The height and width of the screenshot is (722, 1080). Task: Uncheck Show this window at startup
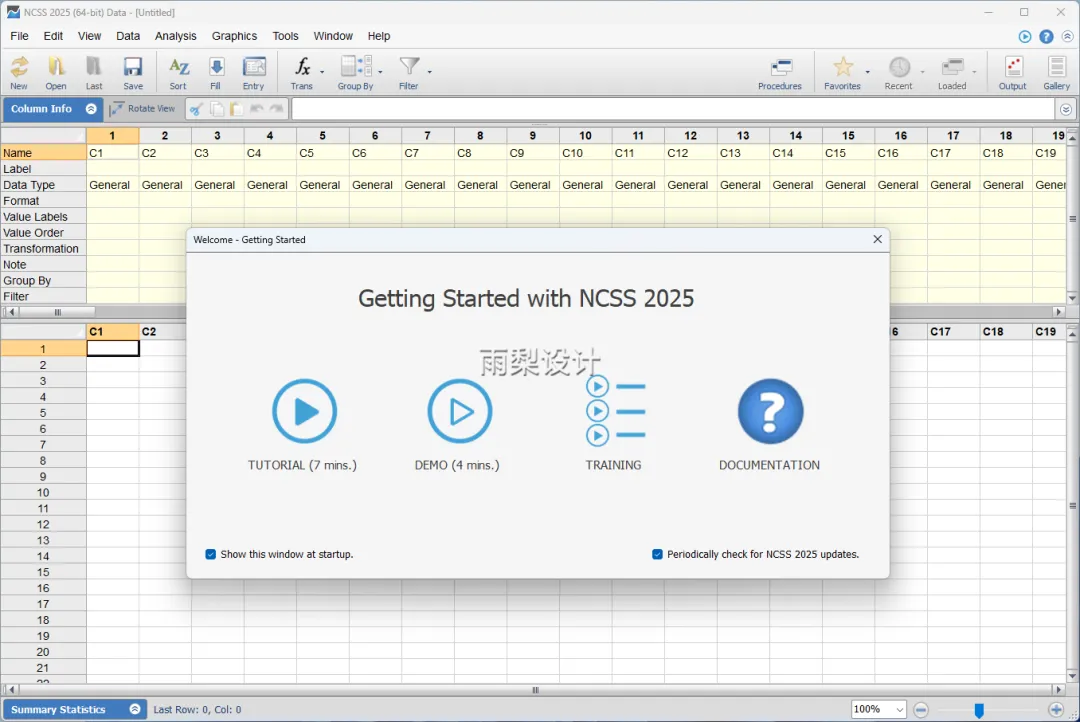211,555
